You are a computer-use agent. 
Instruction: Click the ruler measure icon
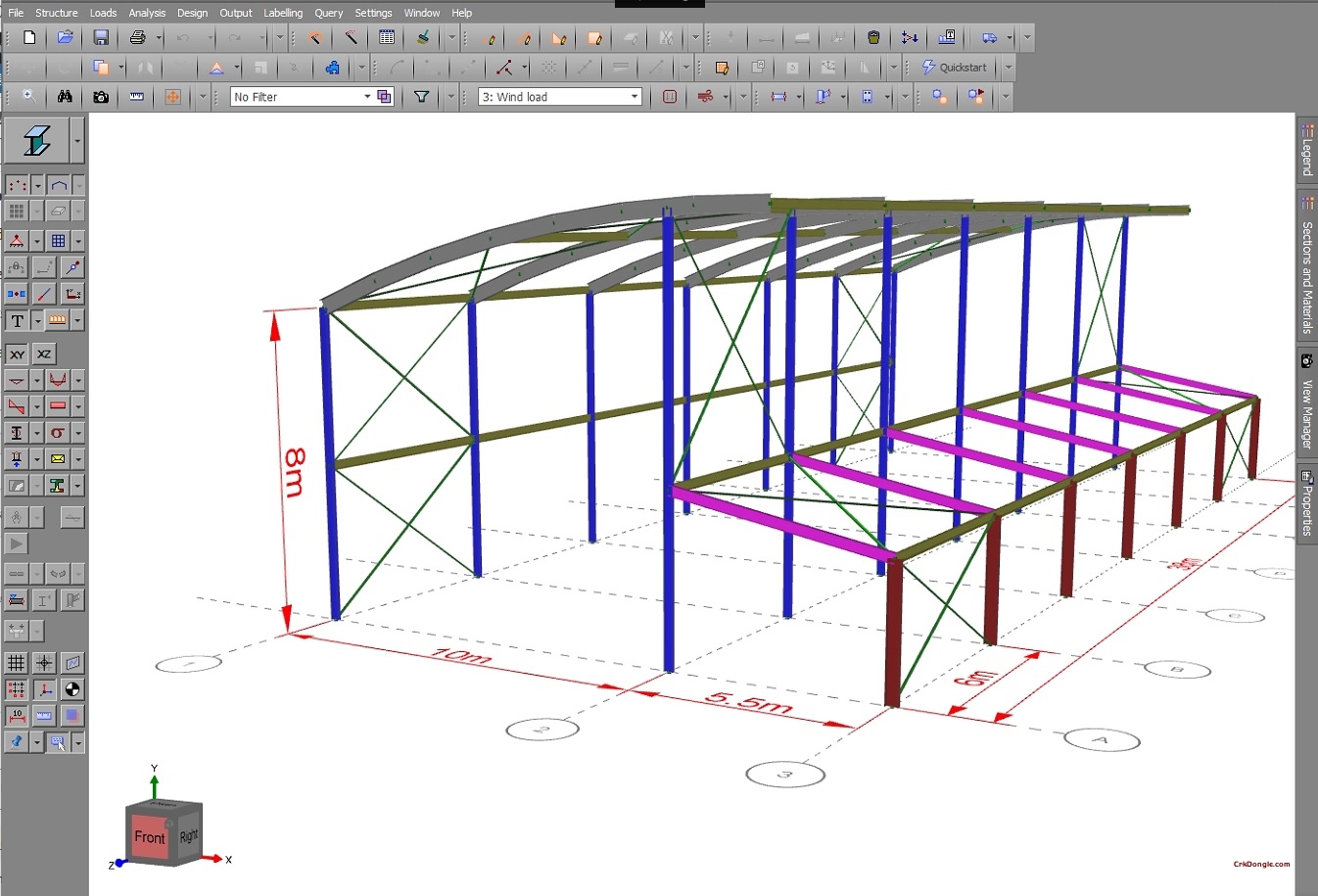(x=137, y=97)
